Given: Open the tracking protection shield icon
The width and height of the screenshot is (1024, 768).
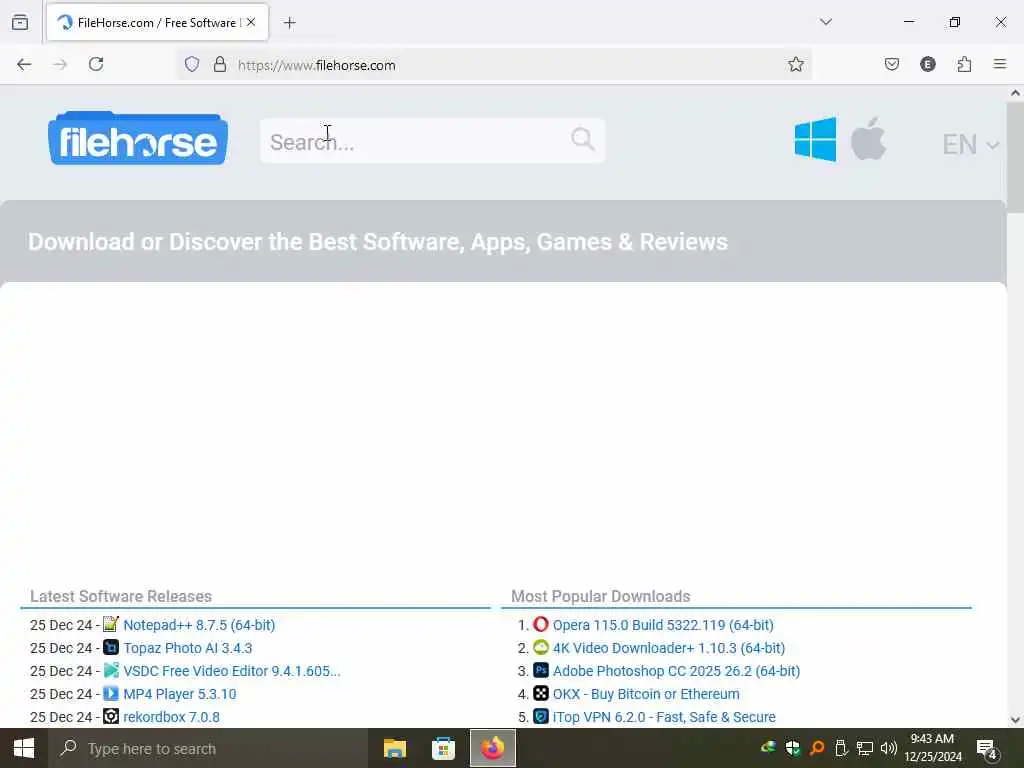Looking at the screenshot, I should pyautogui.click(x=191, y=64).
